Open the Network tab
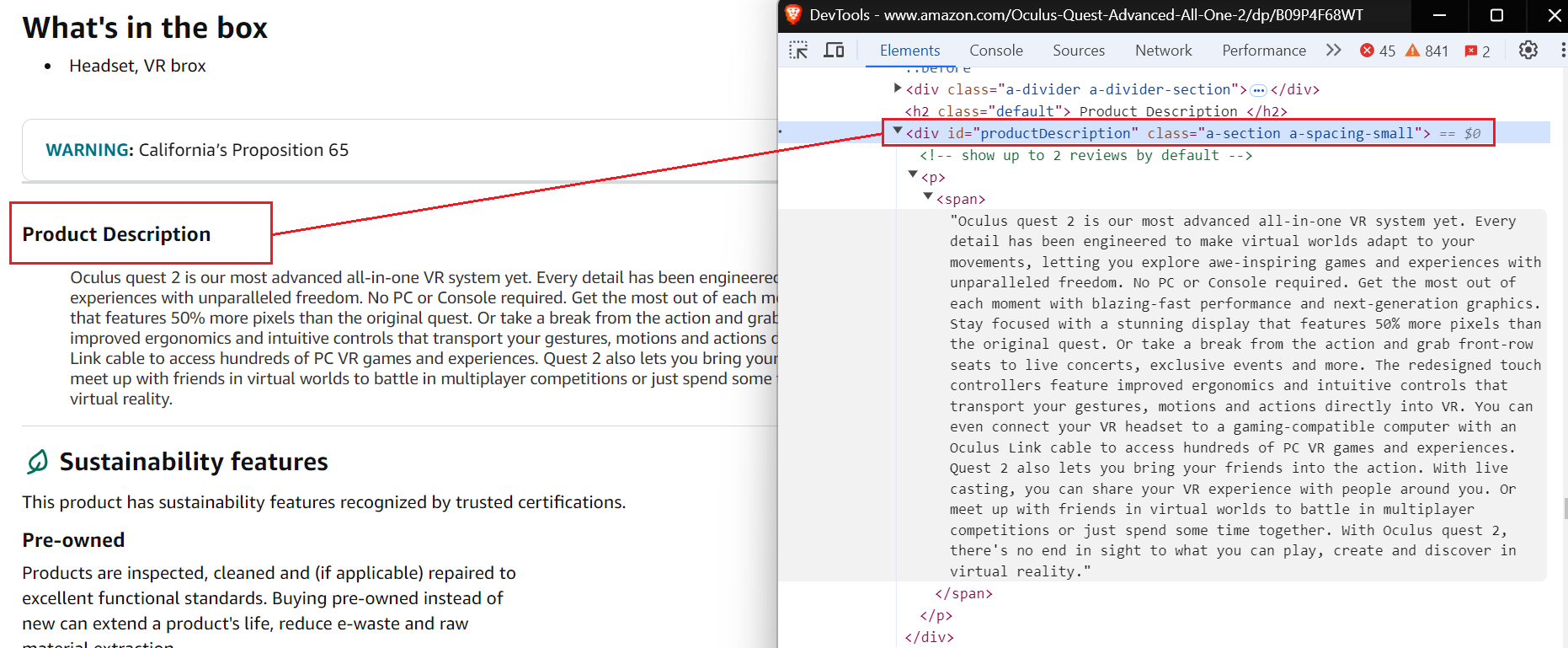Image resolution: width=1568 pixels, height=648 pixels. click(x=1163, y=51)
